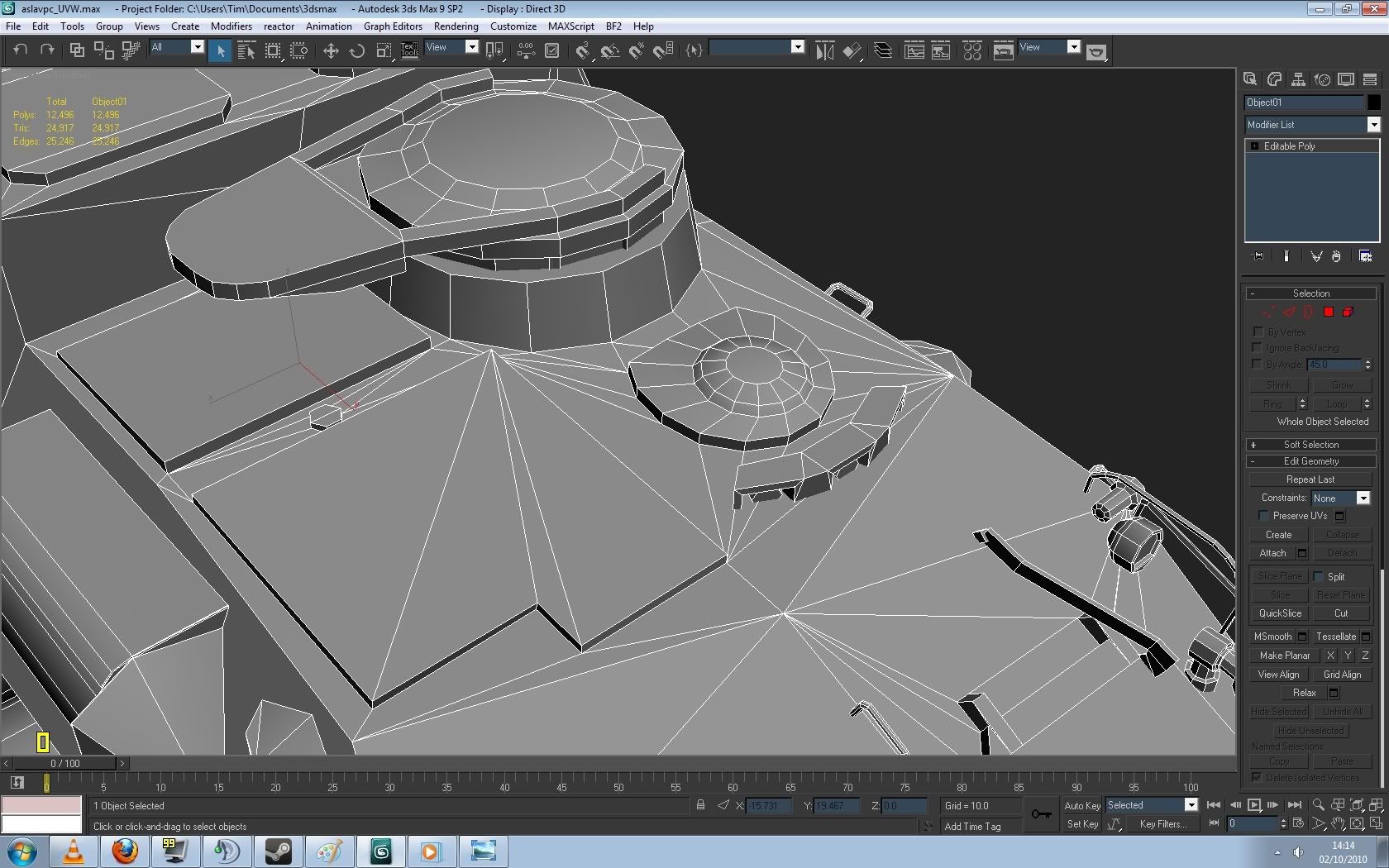Open the Layer Manager
Screen dimensions: 1389x868
(883, 51)
